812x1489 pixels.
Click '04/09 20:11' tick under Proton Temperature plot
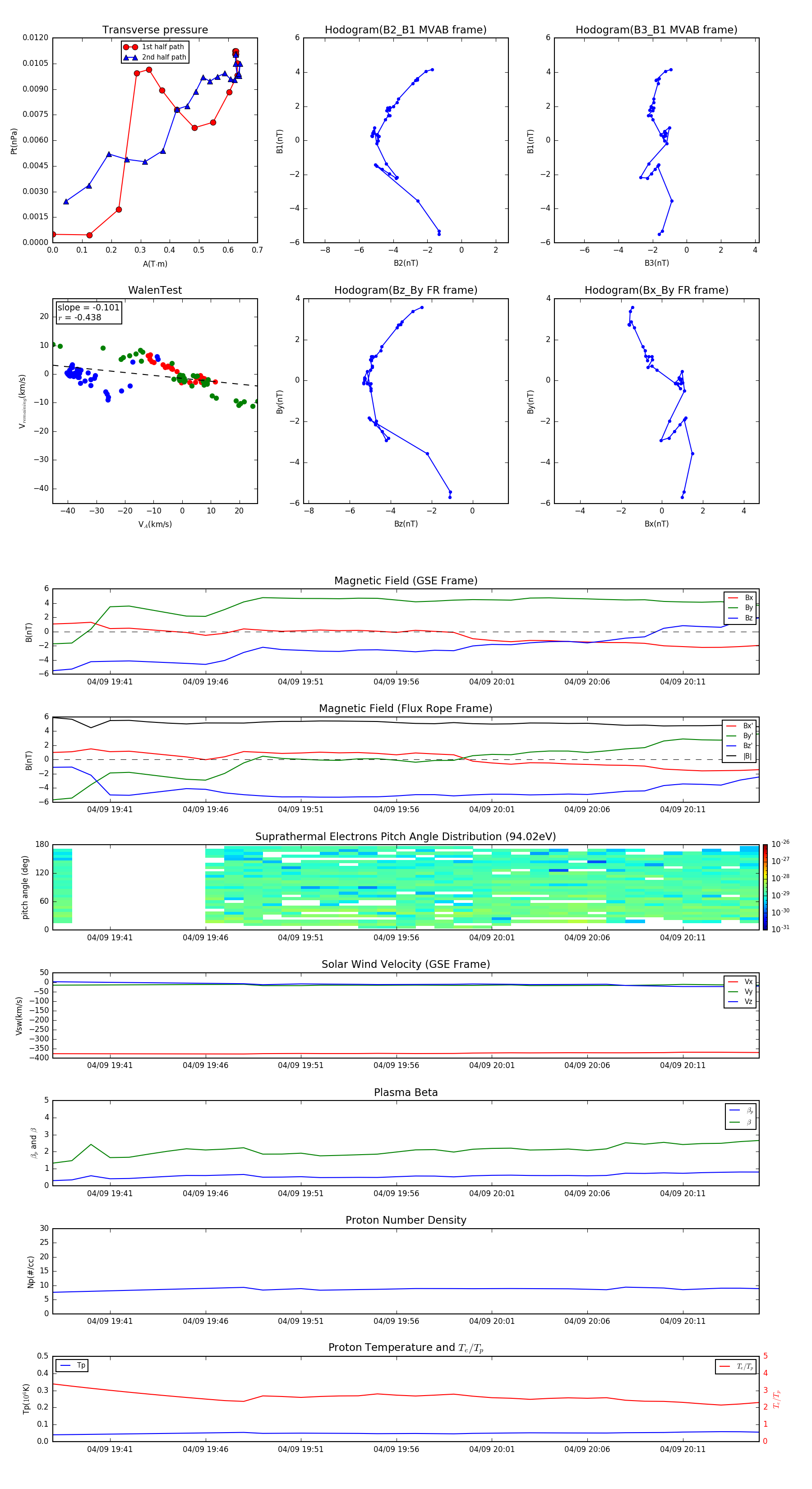(x=683, y=1449)
